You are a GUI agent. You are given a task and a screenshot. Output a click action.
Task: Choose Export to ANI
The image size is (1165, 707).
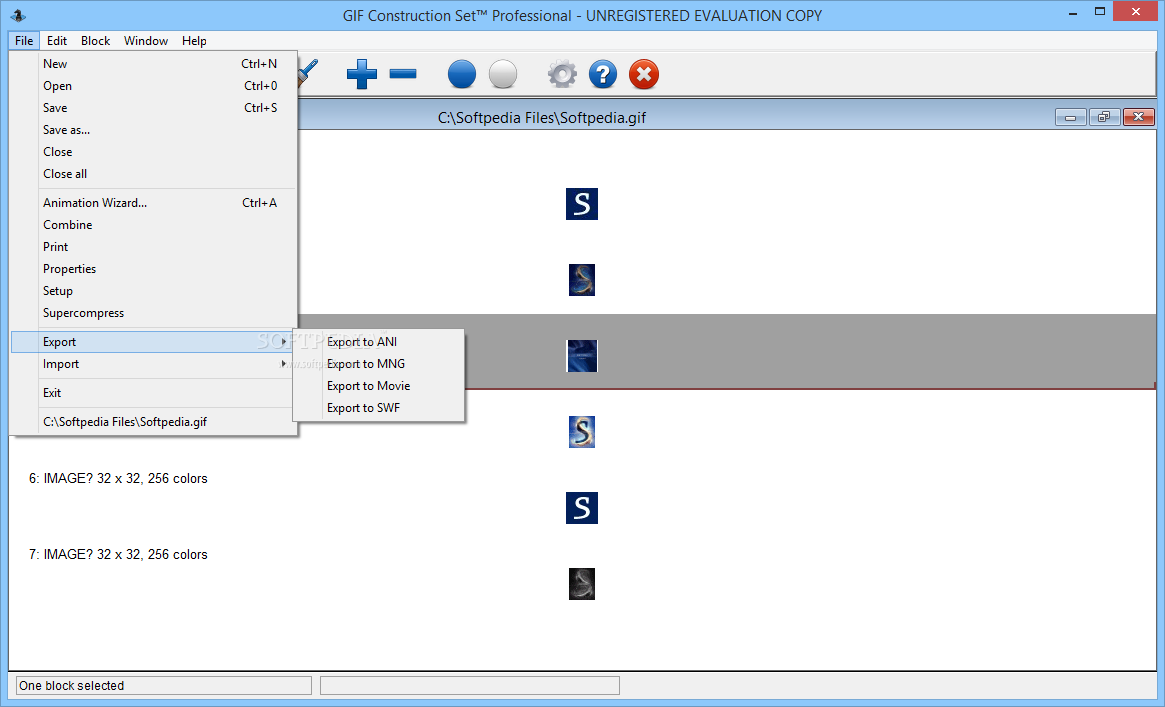[379, 342]
